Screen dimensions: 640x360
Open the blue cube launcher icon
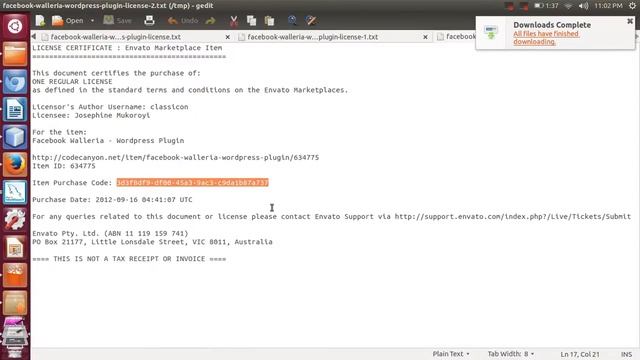pos(15,137)
